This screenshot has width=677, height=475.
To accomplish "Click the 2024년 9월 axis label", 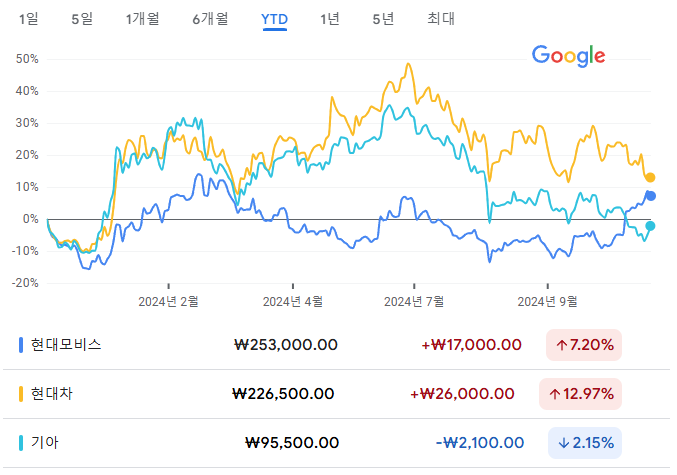I will 547,301.
